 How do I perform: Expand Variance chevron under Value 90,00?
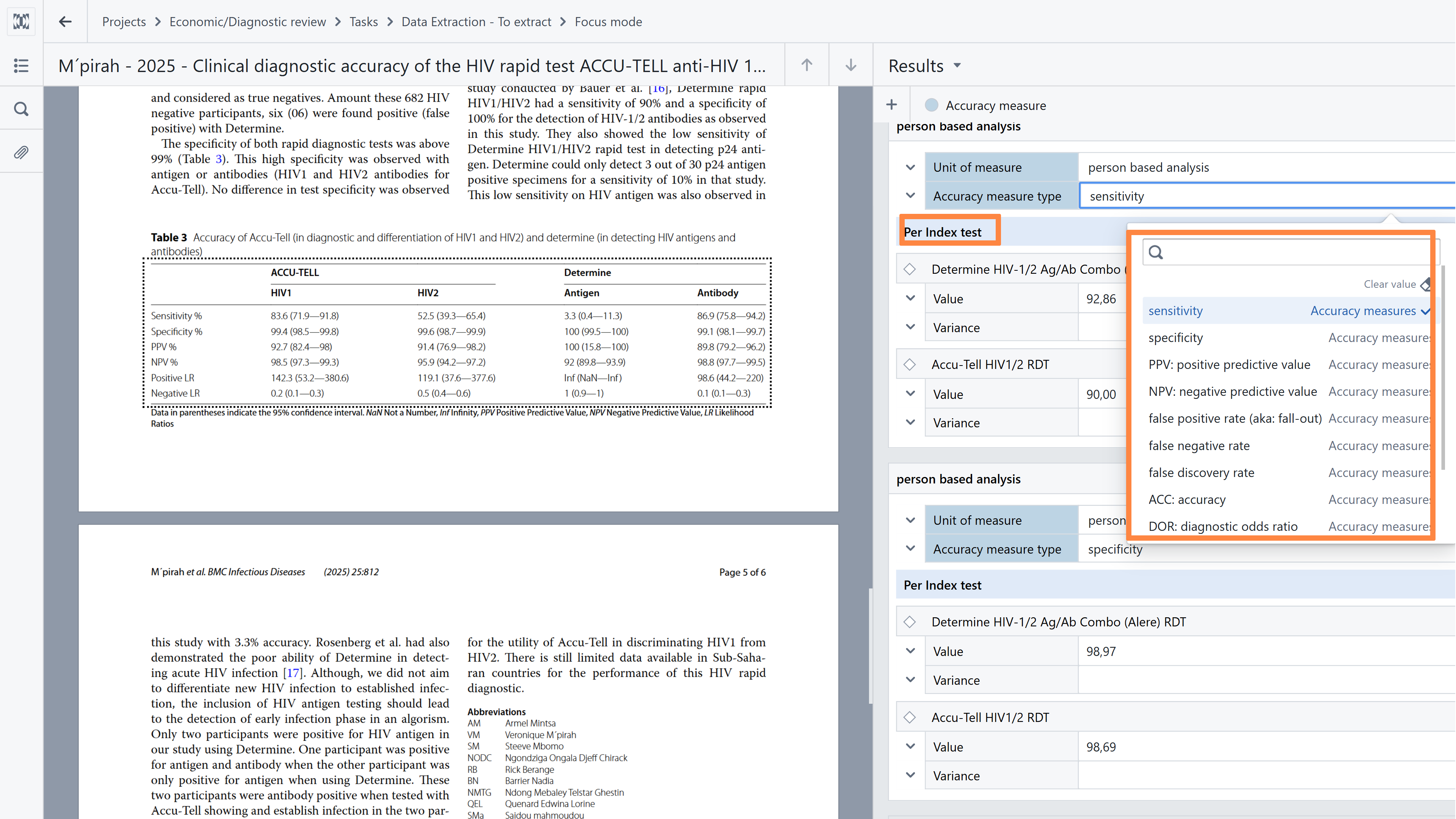tap(910, 422)
